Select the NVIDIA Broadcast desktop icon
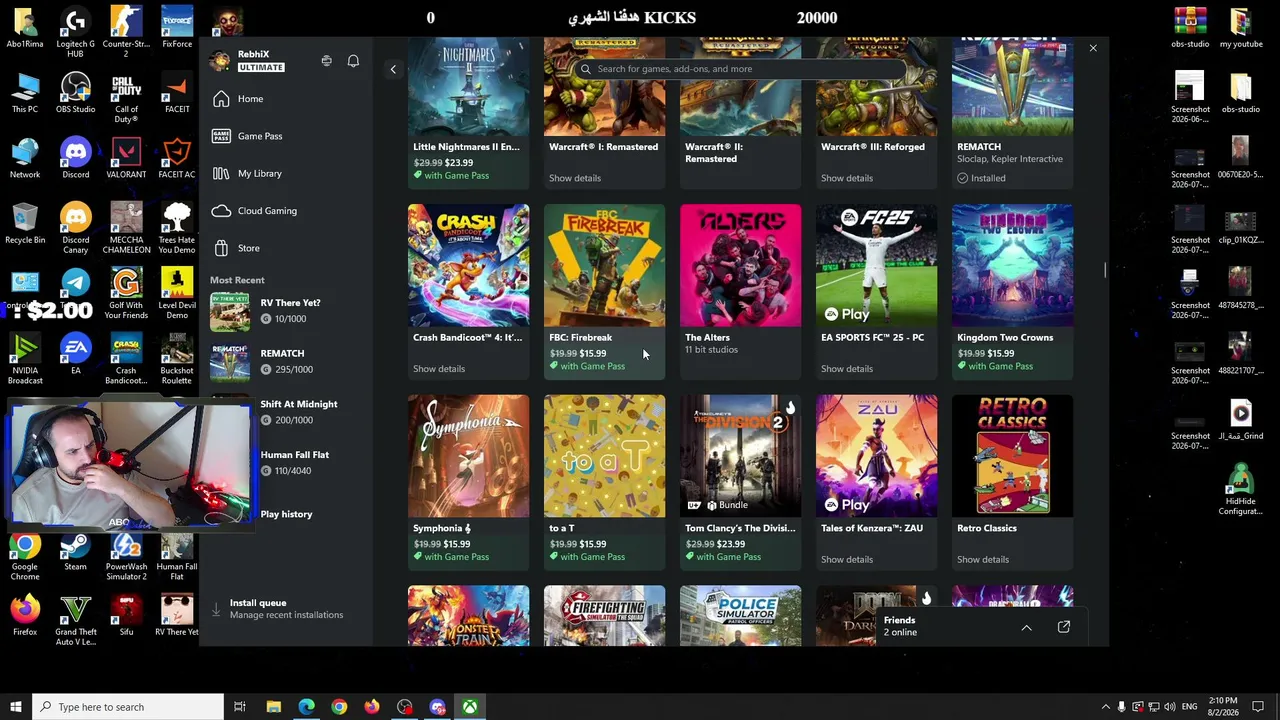 (x=25, y=360)
